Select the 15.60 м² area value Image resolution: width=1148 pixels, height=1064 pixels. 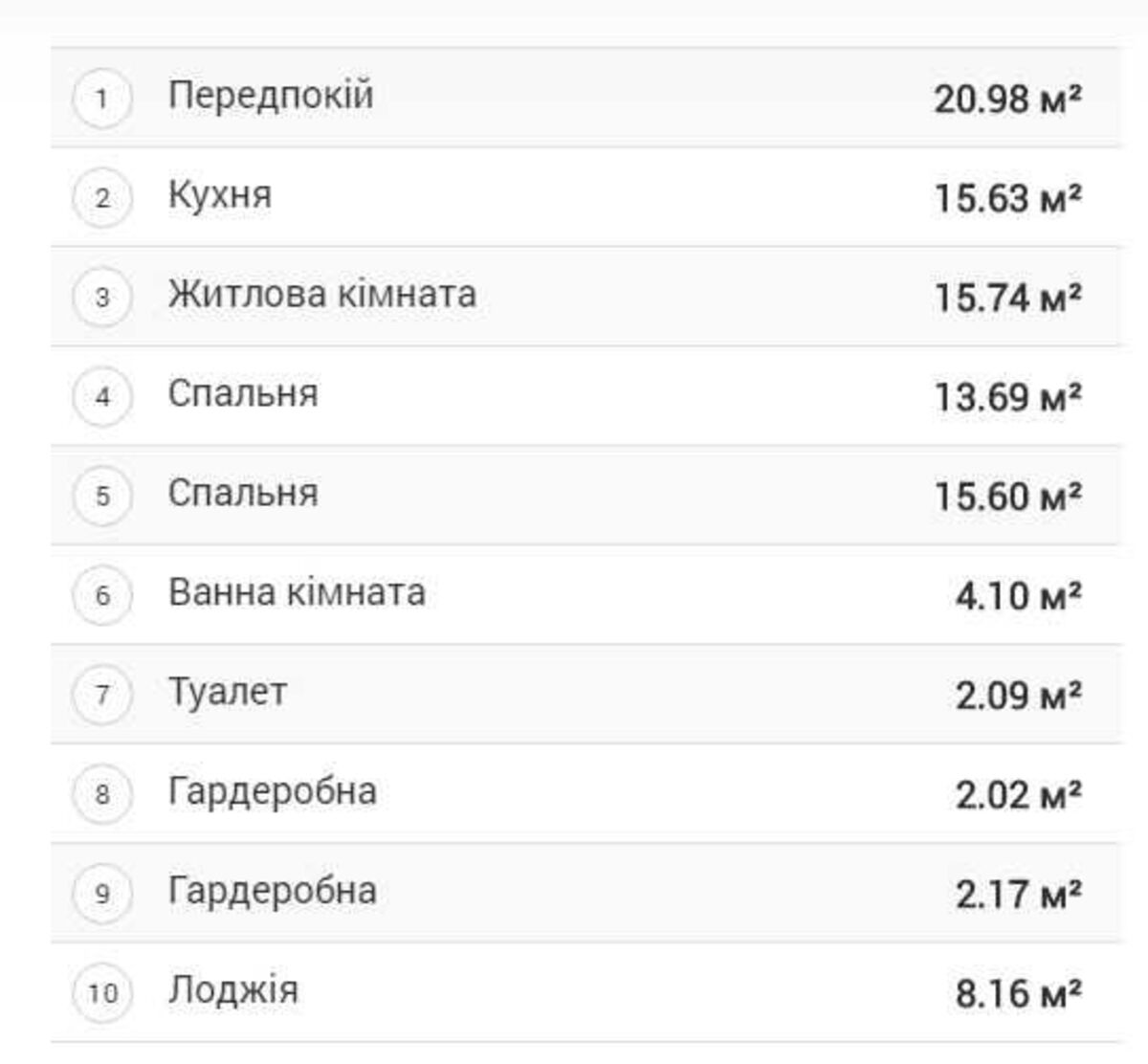[x=1007, y=497]
